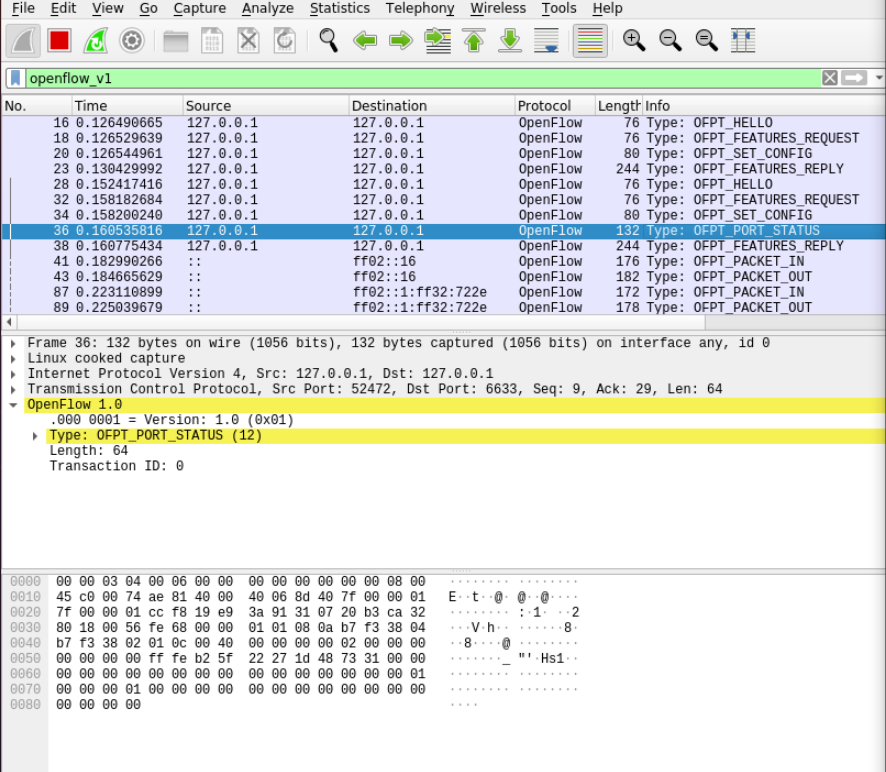Sort by the Source column header
The width and height of the screenshot is (886, 772).
(266, 106)
